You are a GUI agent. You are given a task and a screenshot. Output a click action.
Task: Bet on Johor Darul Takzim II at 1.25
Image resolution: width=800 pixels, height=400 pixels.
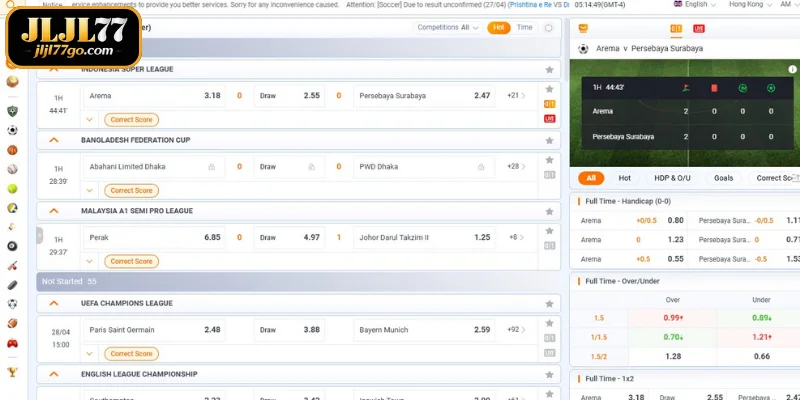424,237
